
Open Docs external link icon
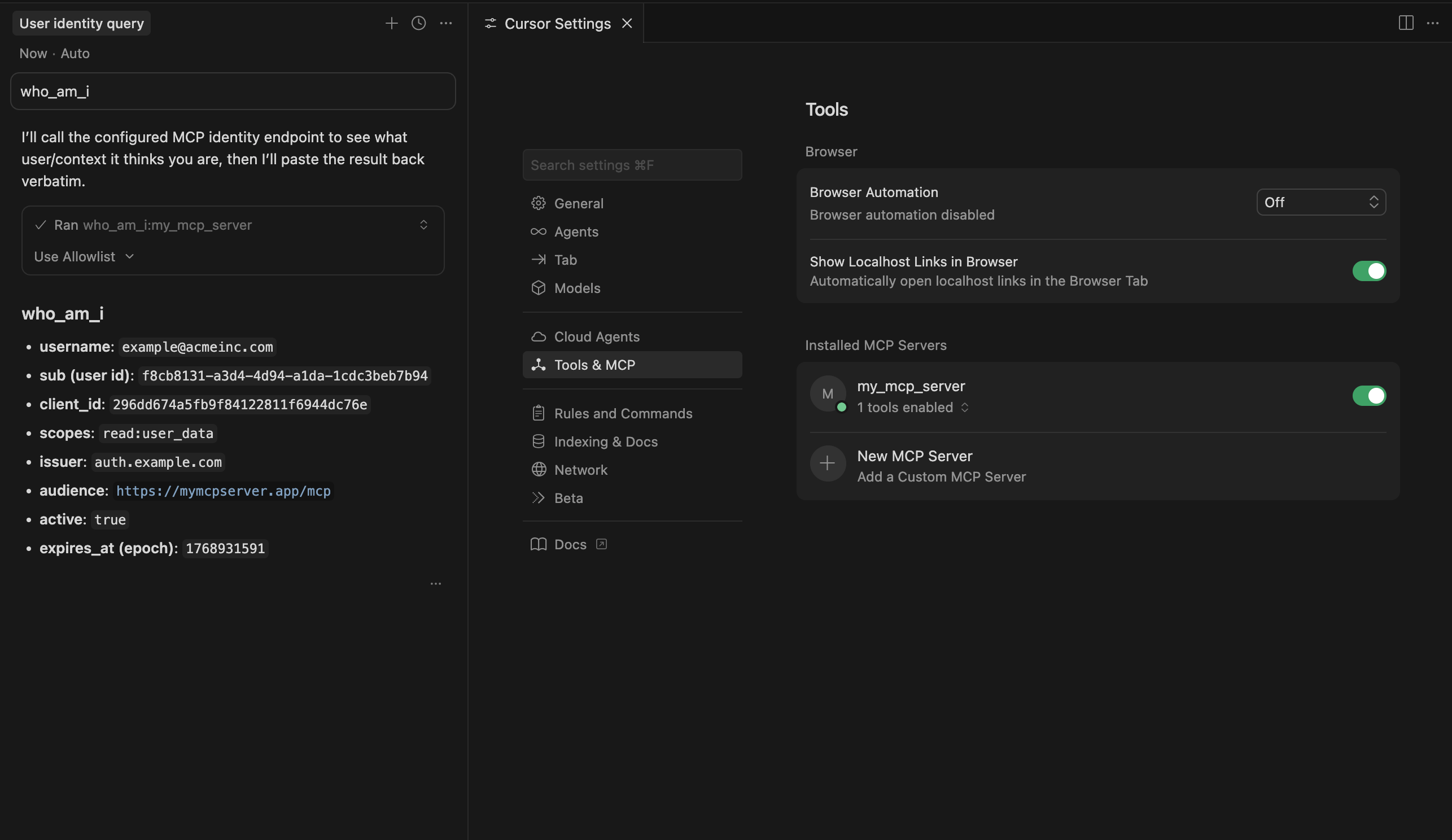point(601,544)
